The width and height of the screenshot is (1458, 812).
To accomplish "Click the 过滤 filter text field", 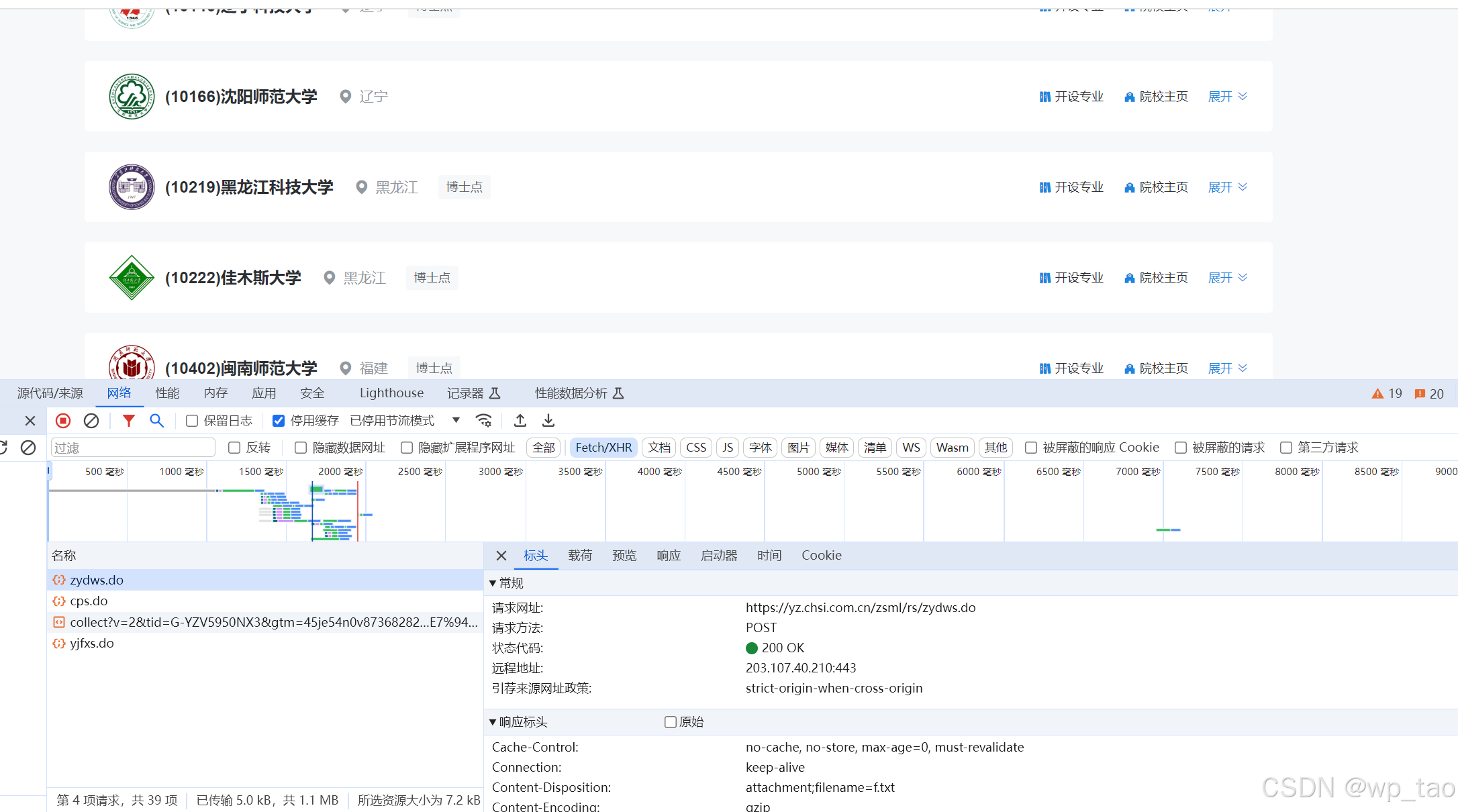I will (x=132, y=448).
